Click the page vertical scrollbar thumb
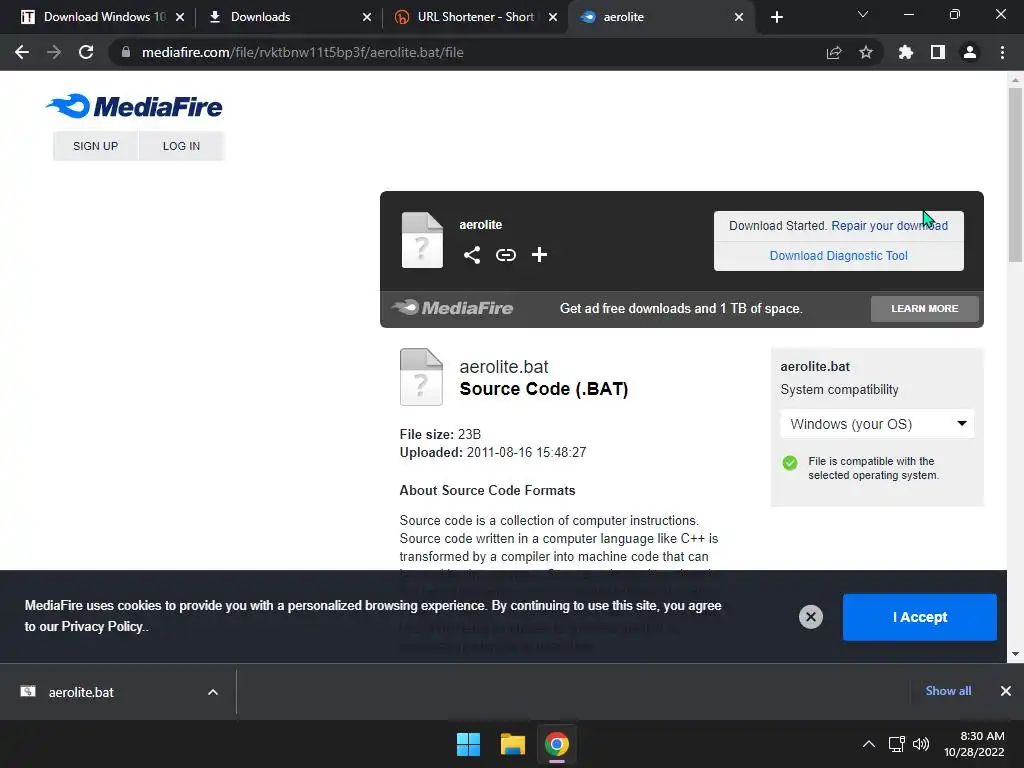 (1015, 174)
